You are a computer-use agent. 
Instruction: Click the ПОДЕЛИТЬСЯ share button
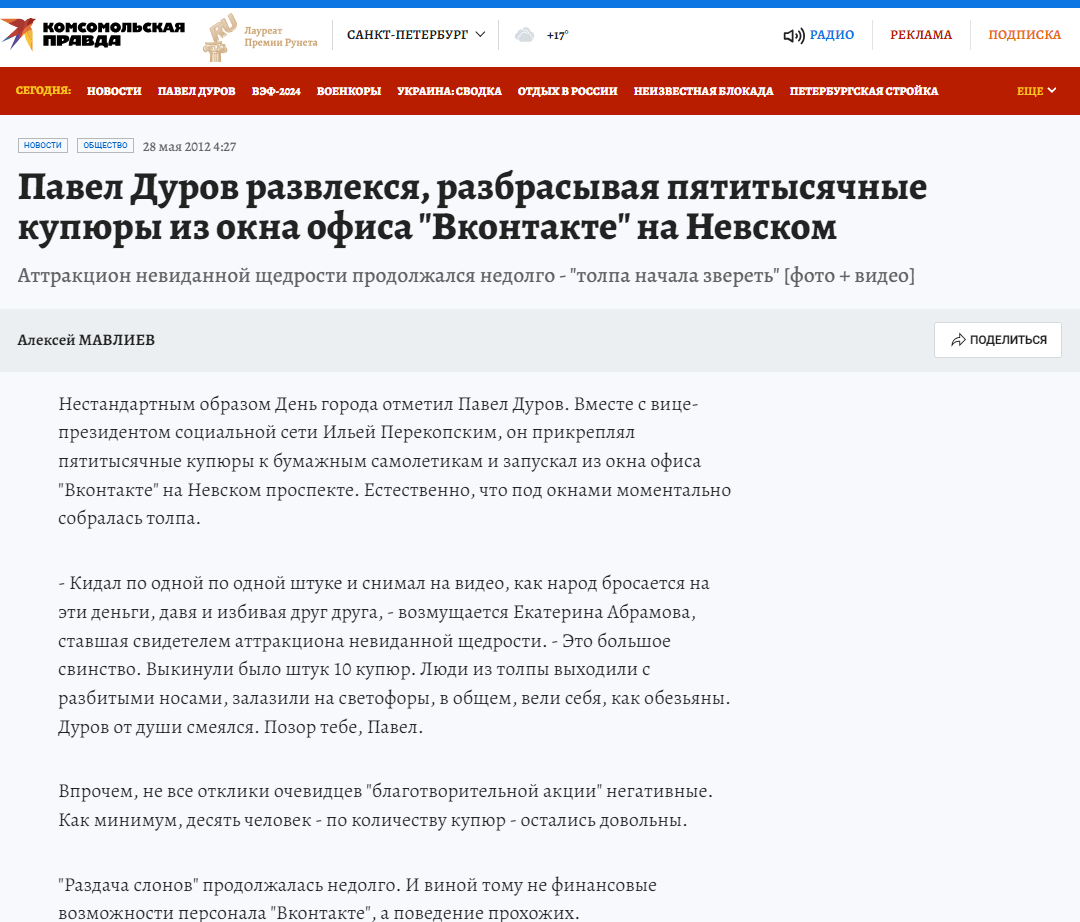pos(997,340)
